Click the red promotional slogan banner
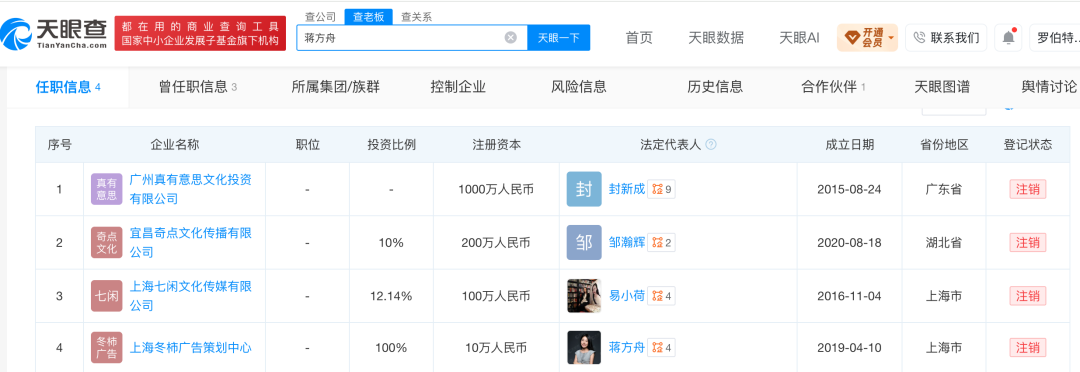 tap(200, 34)
